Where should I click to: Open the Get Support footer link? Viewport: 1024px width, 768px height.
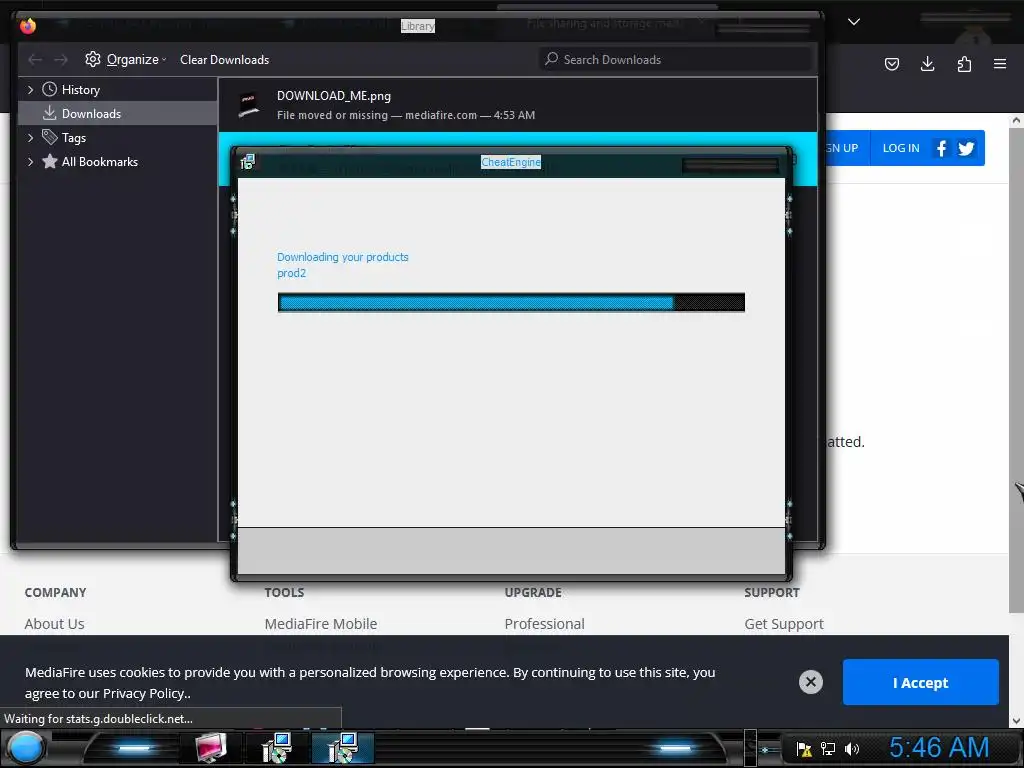tap(784, 624)
